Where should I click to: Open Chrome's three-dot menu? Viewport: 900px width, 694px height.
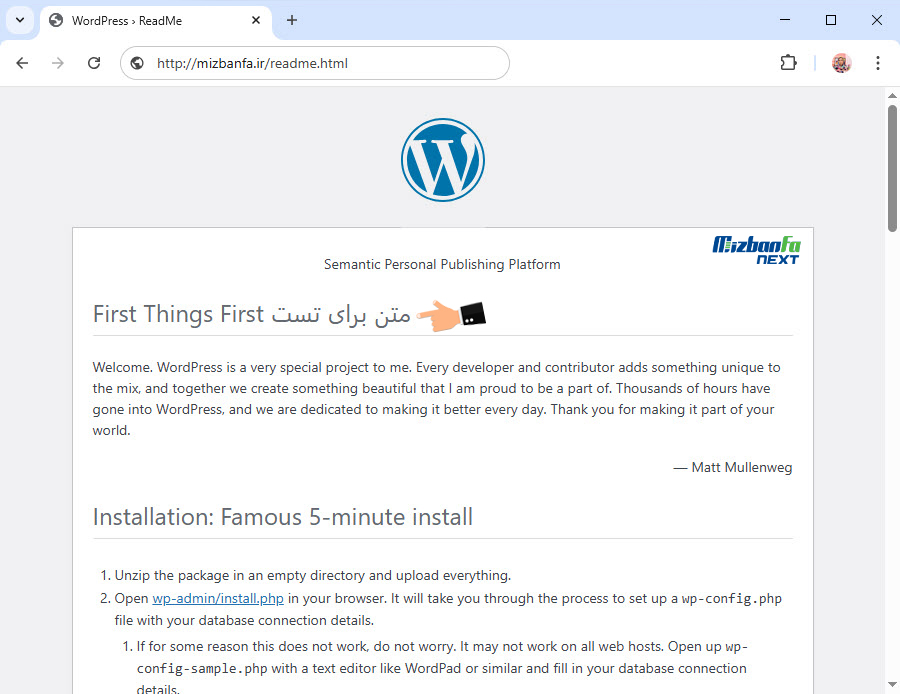[x=877, y=63]
